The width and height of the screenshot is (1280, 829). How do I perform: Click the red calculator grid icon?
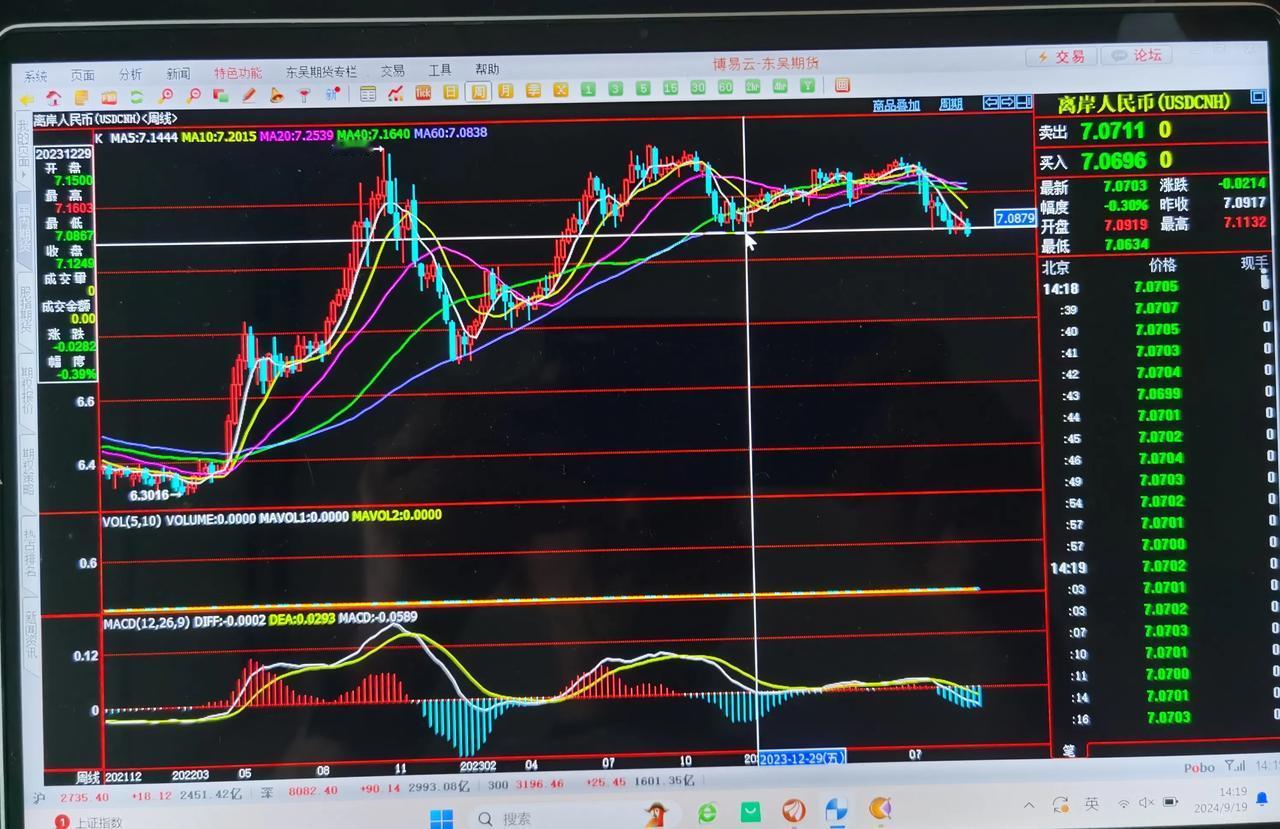tap(842, 85)
